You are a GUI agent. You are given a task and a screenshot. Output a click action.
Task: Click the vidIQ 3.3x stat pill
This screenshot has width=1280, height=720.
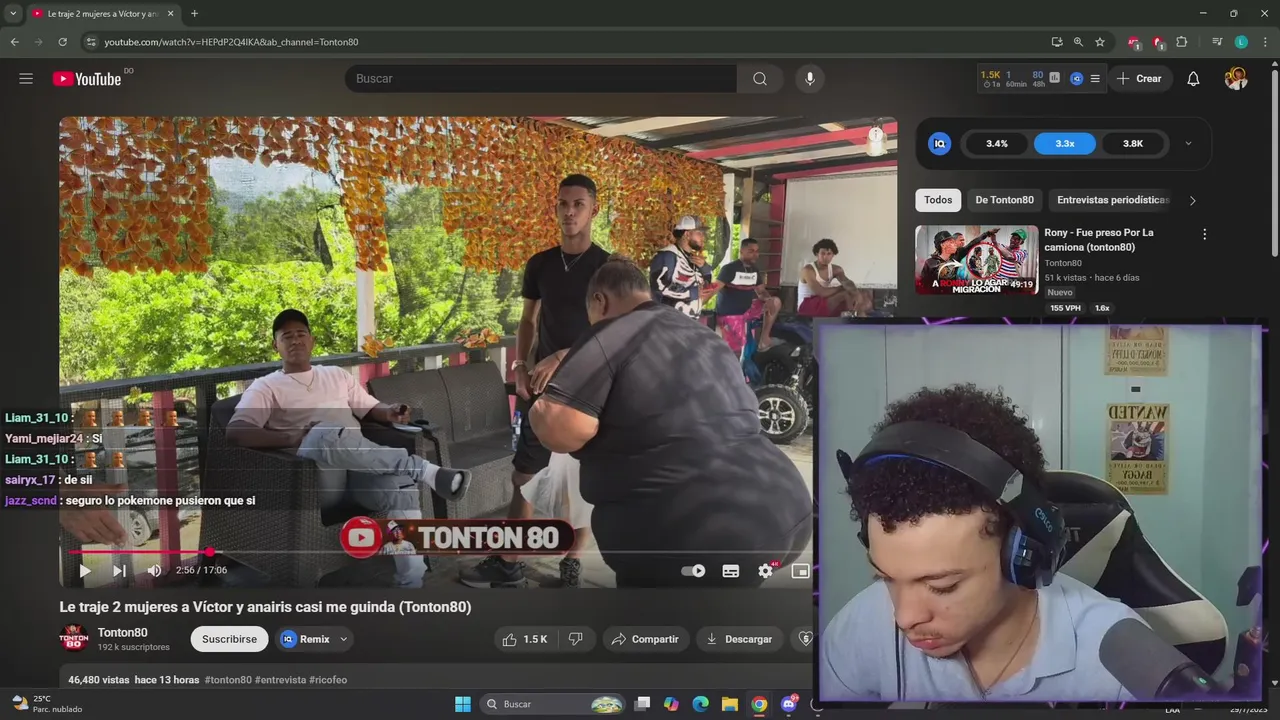click(x=1065, y=144)
